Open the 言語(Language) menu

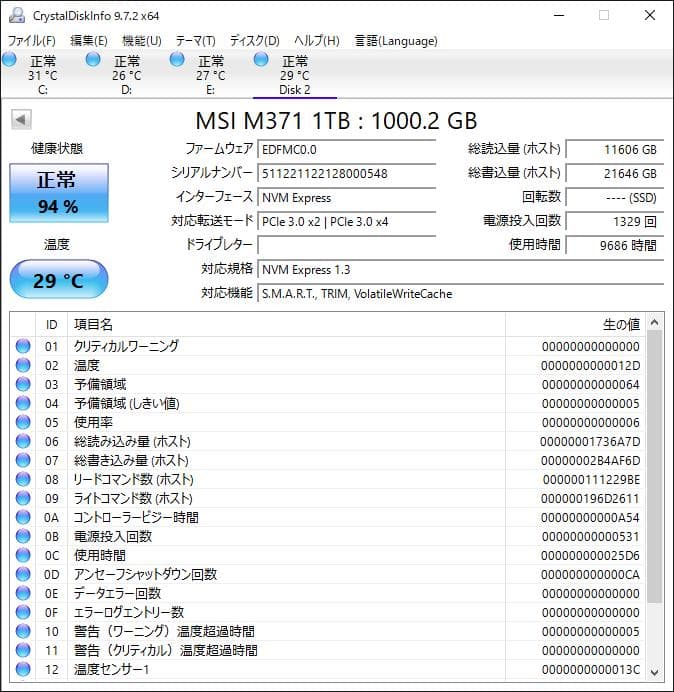click(396, 41)
